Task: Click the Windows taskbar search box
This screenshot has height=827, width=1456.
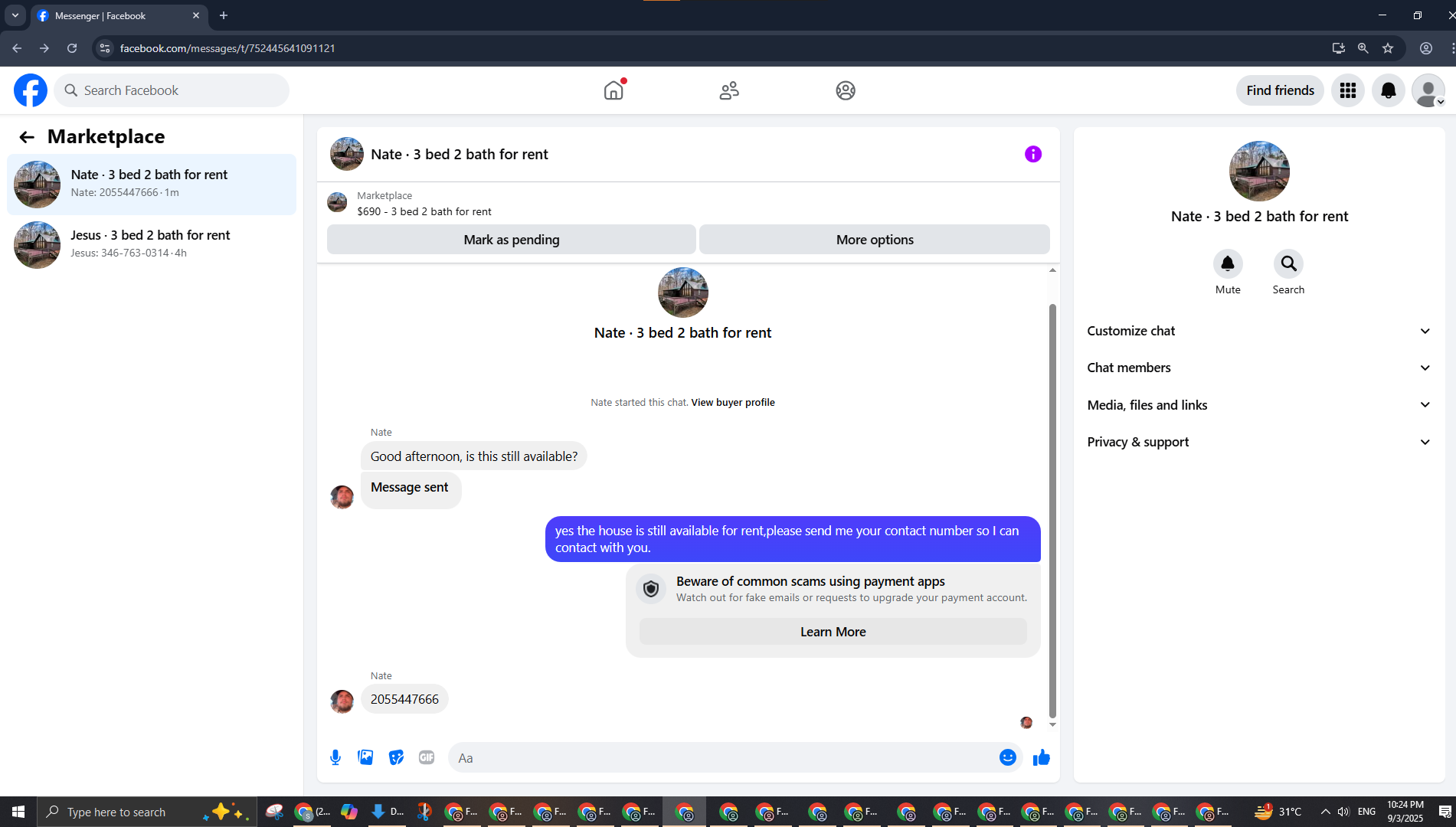Action: point(146,812)
